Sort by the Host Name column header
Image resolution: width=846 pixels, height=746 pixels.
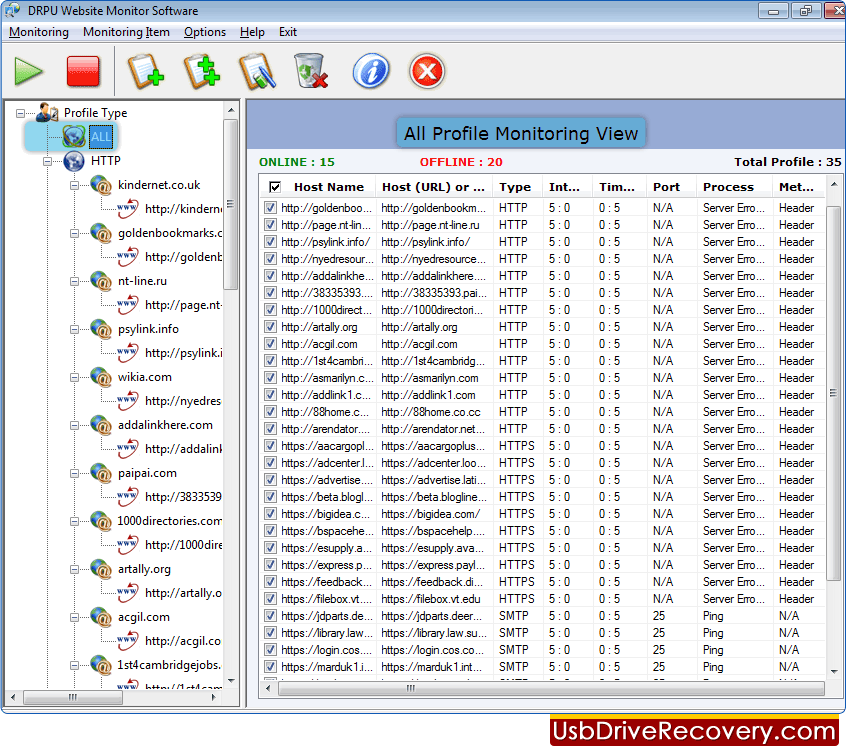[329, 187]
